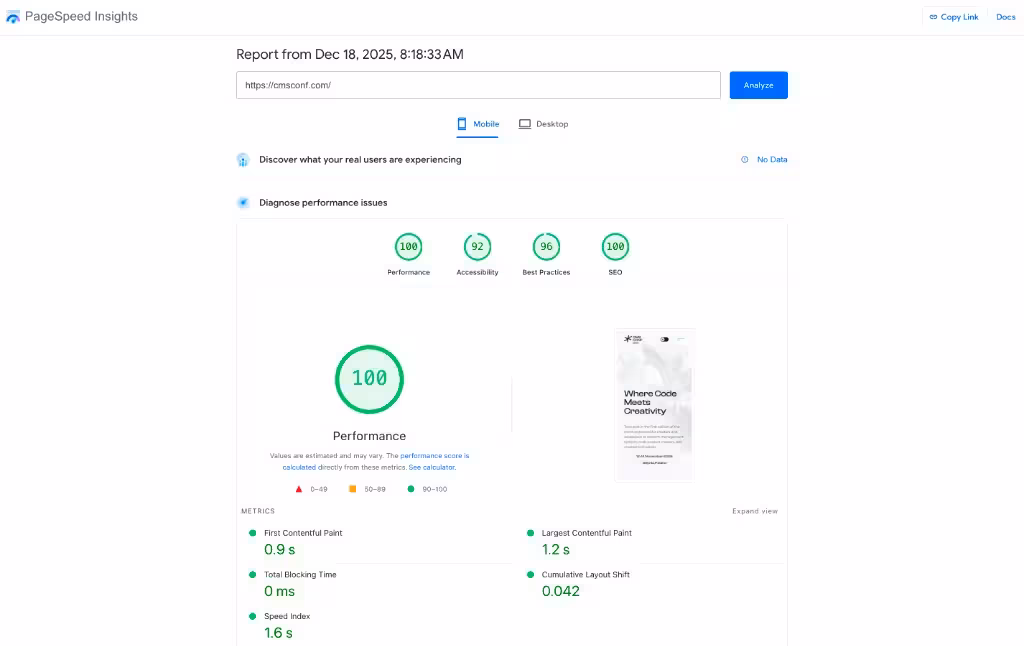The width and height of the screenshot is (1024, 646).
Task: Open the Best Practices score gauge
Action: click(x=546, y=245)
